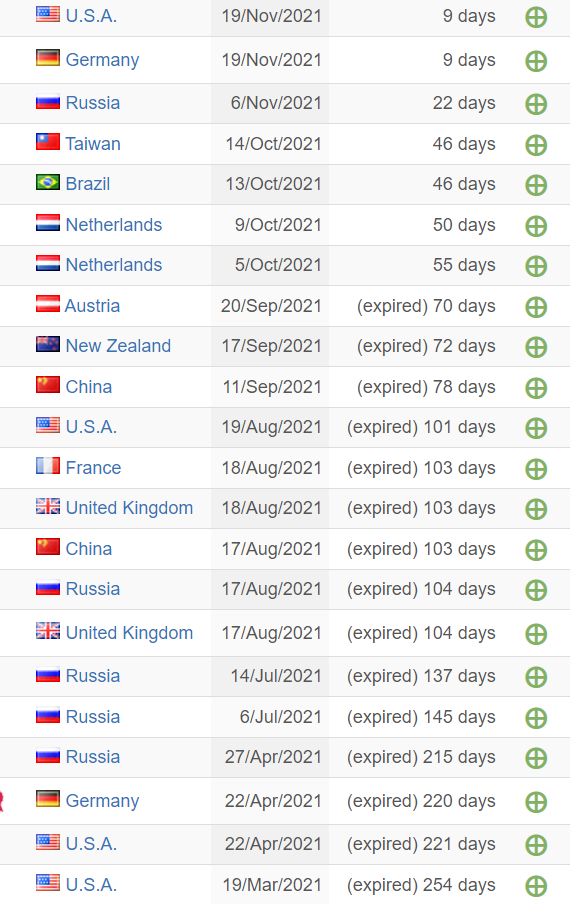Screen dimensions: 570x904
Task: Click plus icon on New Zealand row
Action: coord(536,347)
